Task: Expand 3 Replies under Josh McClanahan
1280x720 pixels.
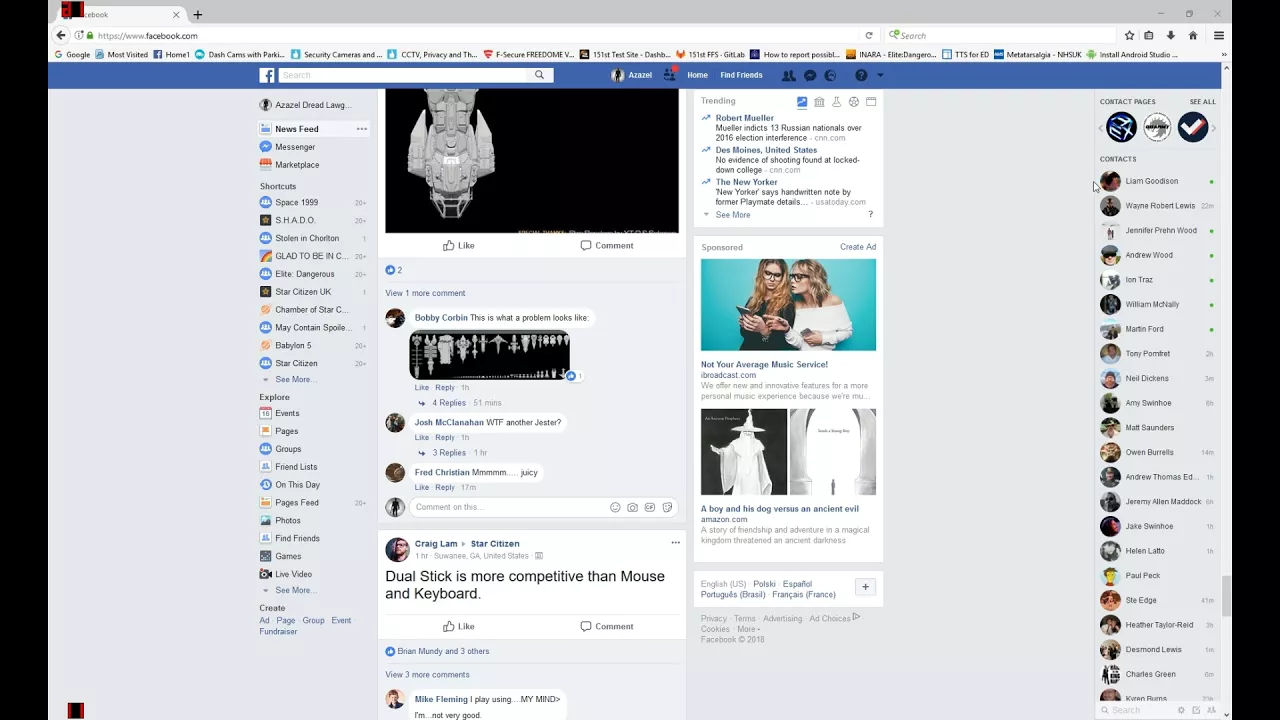Action: 448,453
